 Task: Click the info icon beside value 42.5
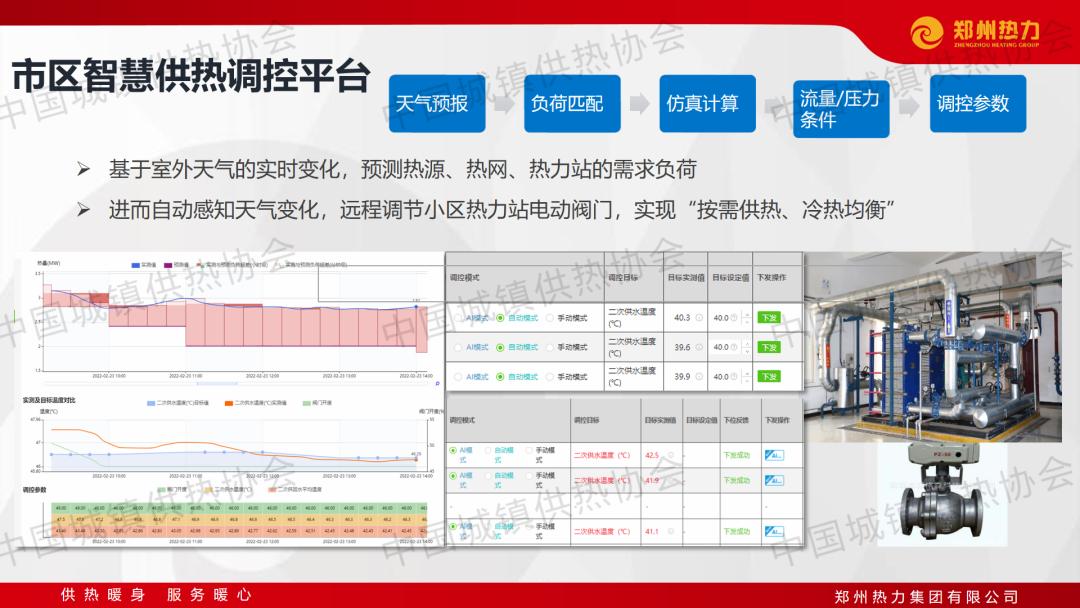pos(669,455)
